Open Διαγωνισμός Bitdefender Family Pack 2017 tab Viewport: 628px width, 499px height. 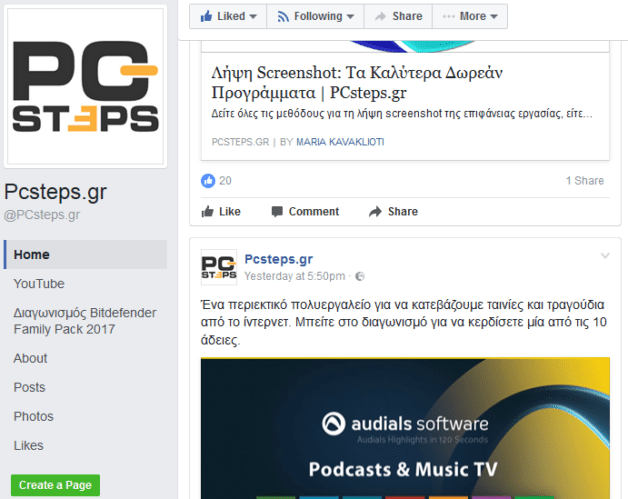coord(85,321)
